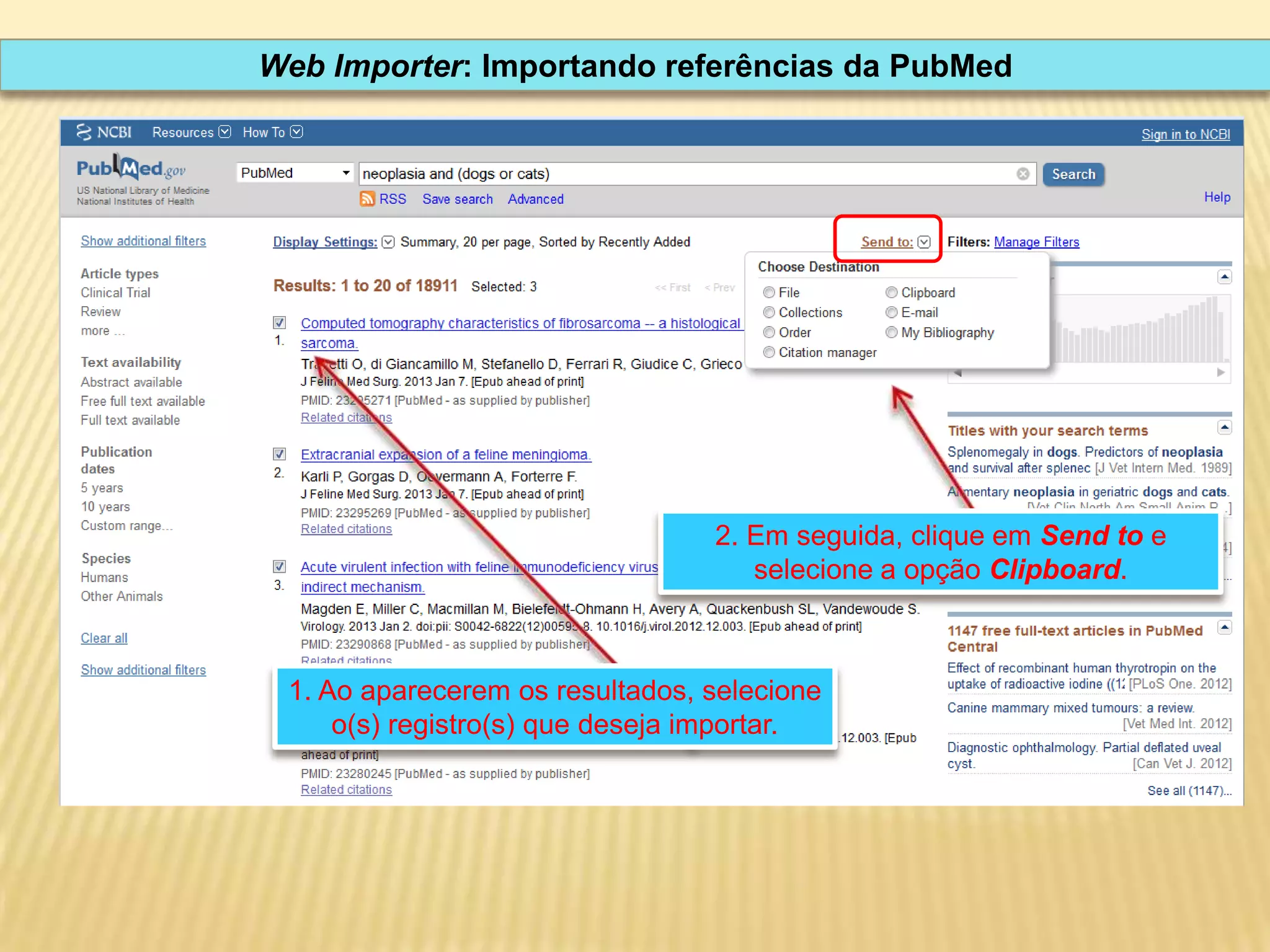
Task: Filter species by Humans
Action: point(104,578)
